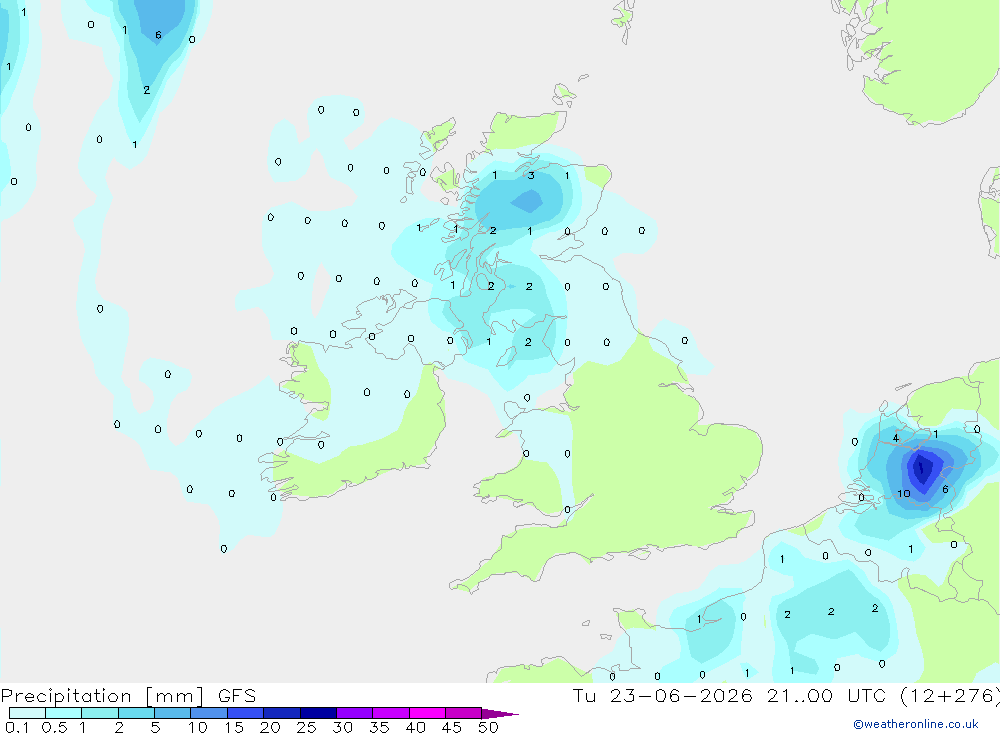Screen dimensions: 1000x733
Task: Click the 35–40 mm legend color swatch
Action: tap(390, 713)
